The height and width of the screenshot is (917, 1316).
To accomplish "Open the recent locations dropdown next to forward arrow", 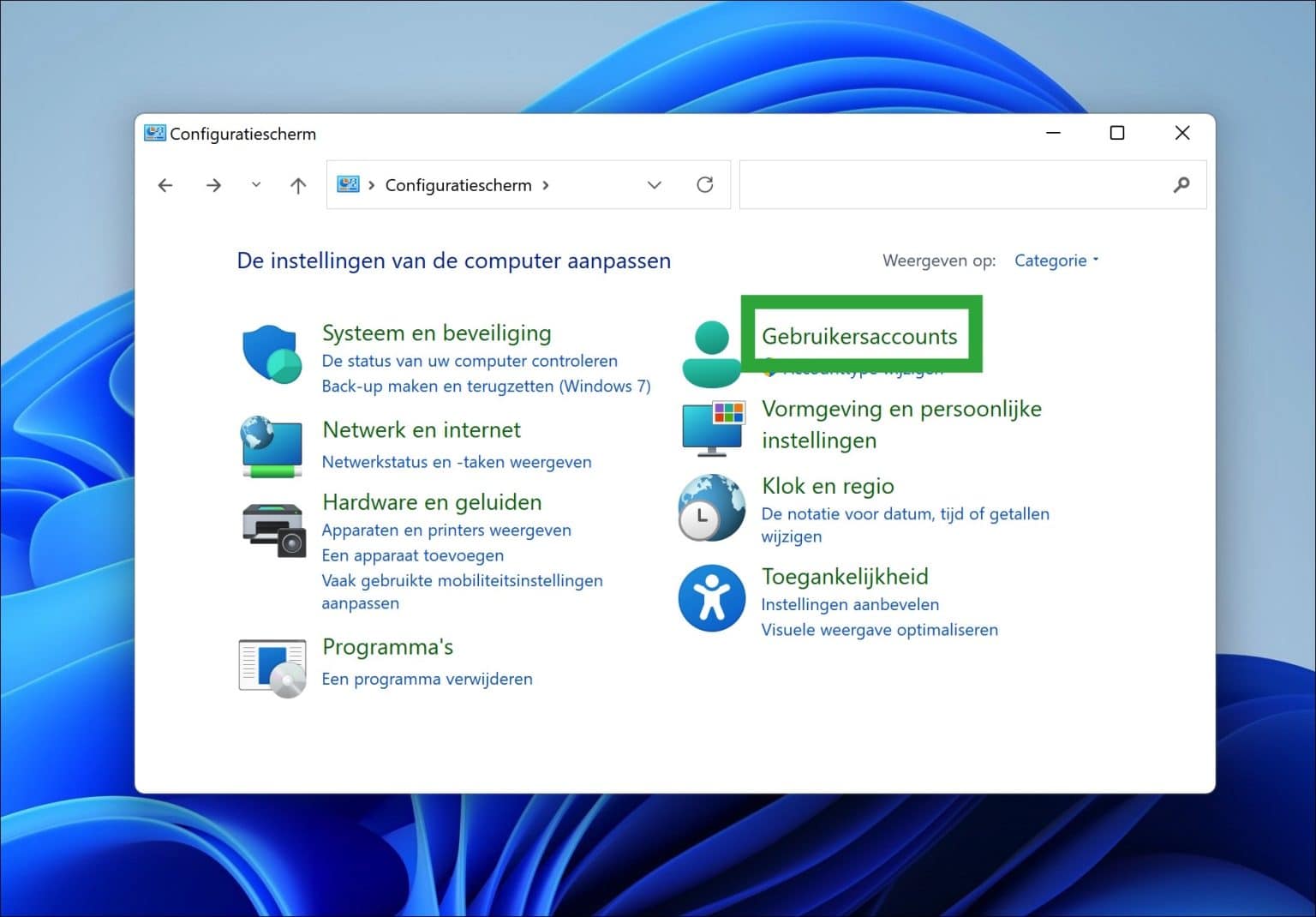I will pyautogui.click(x=255, y=184).
